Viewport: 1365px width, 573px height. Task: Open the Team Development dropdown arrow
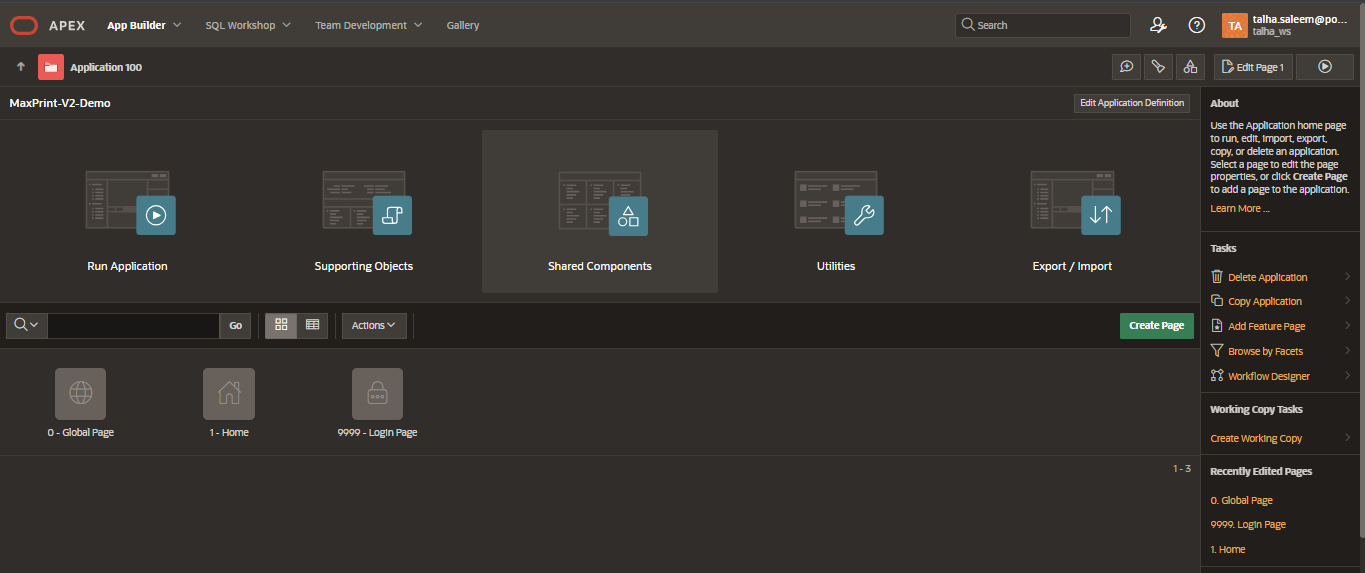[418, 25]
